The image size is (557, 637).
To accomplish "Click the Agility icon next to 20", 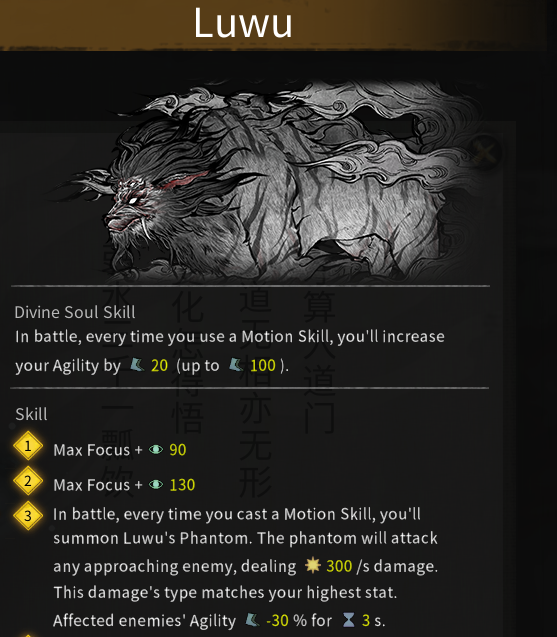I will [x=137, y=364].
